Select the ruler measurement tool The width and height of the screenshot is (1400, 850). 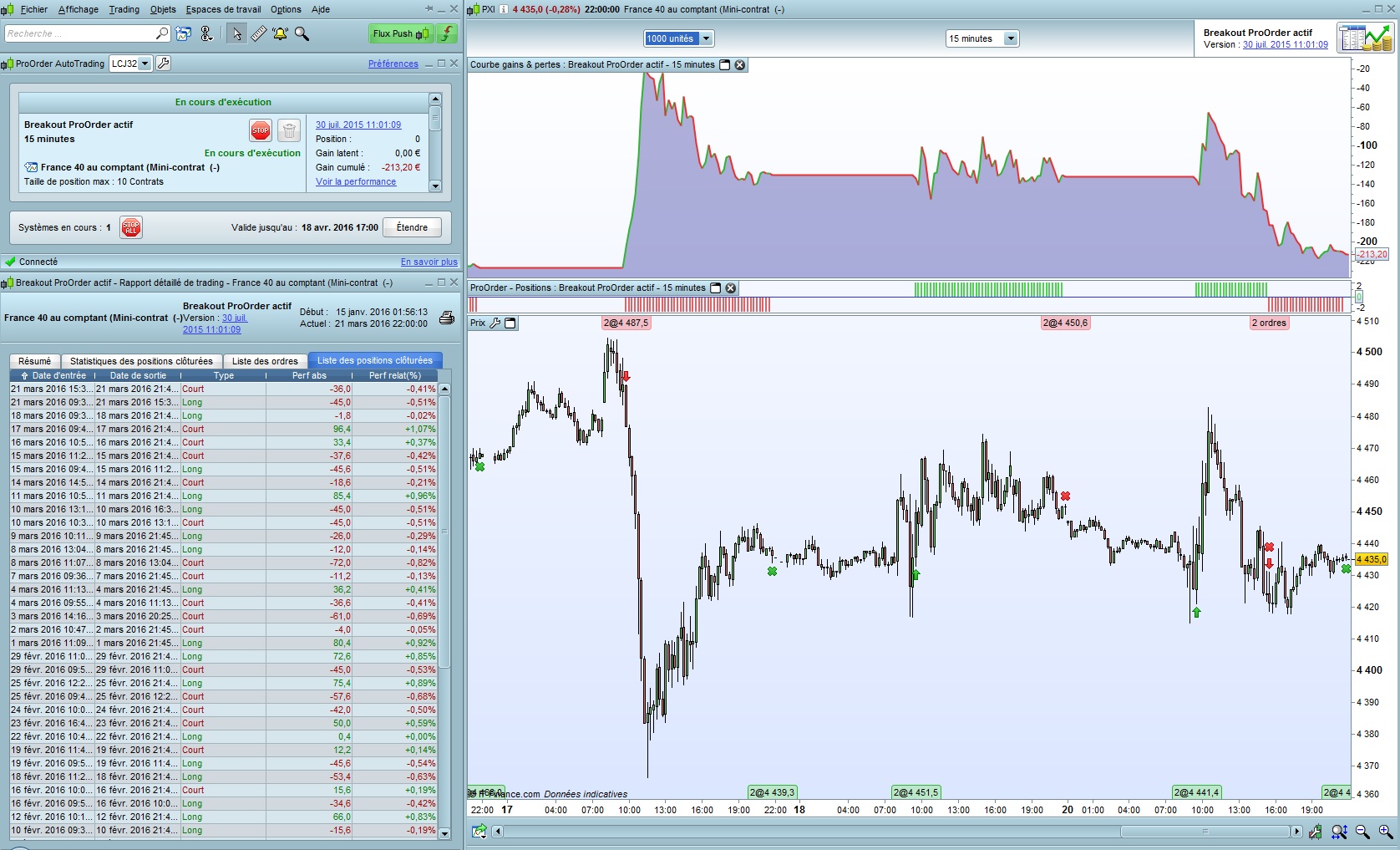point(259,33)
